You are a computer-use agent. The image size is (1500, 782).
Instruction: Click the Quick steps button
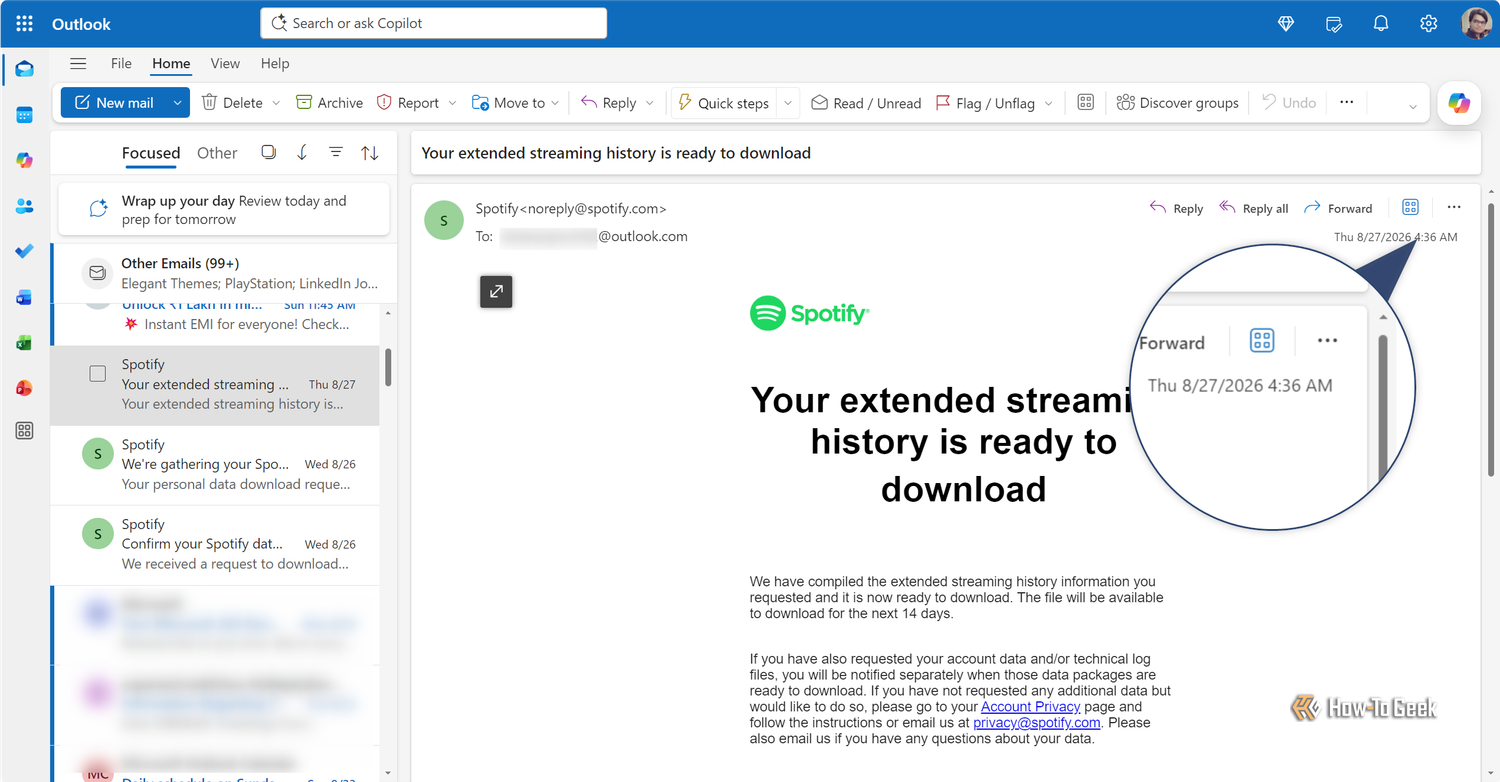point(723,102)
